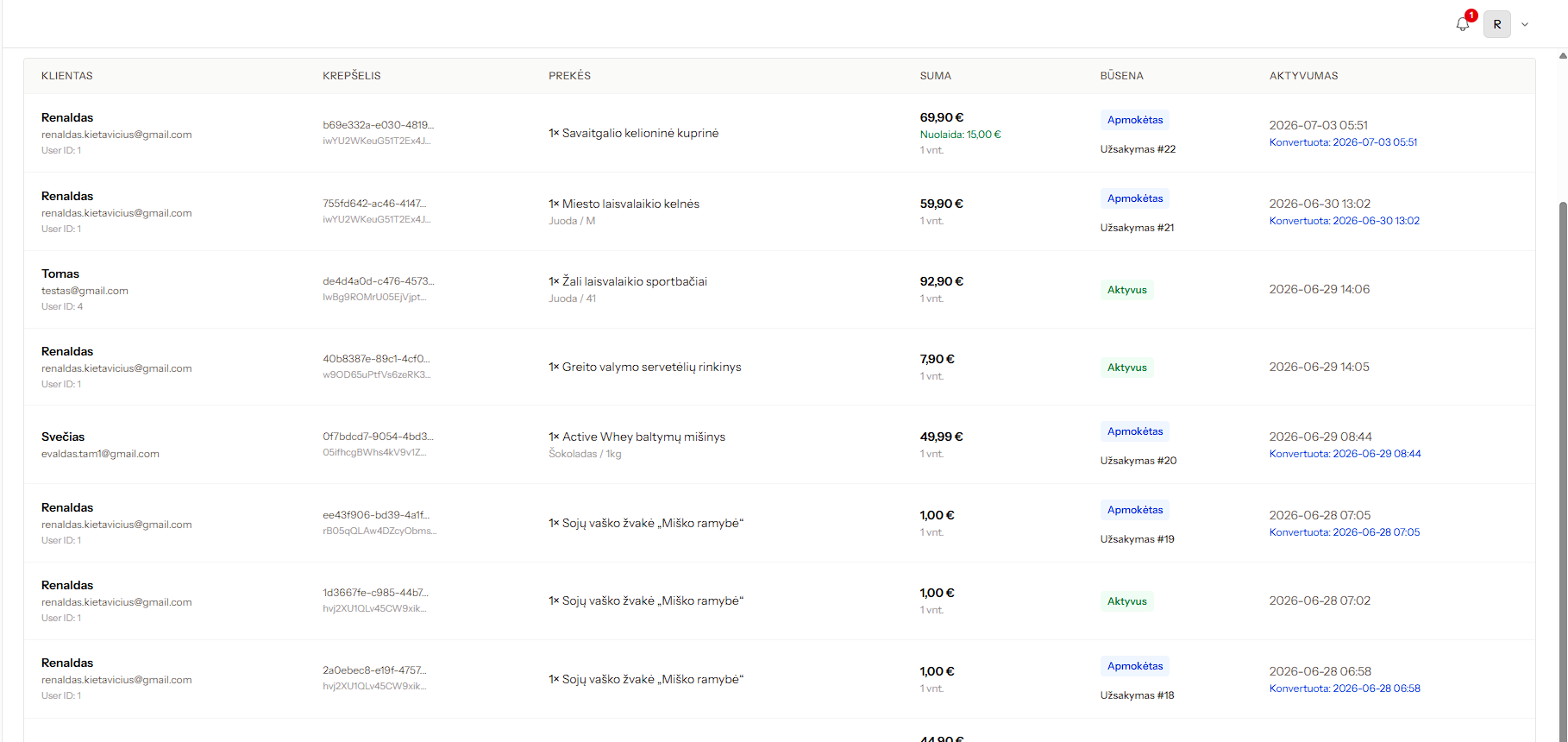1568x742 pixels.
Task: Click Konvertuota 2026-06-29 08:44 link
Action: coord(1345,454)
